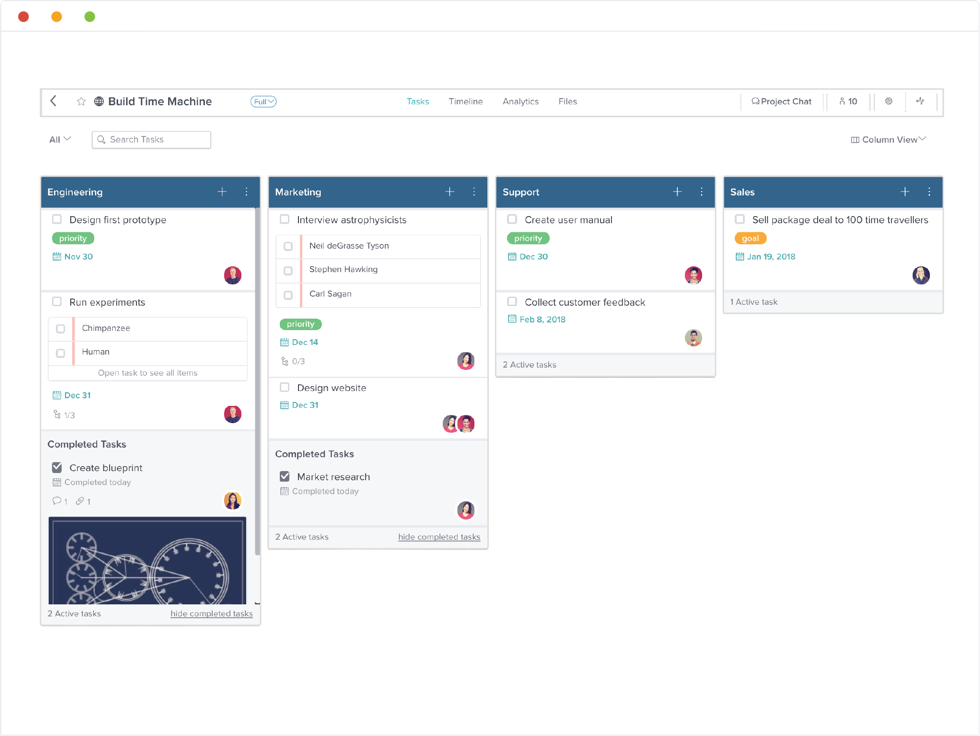This screenshot has height=736, width=980.
Task: Open the project activity feed icon
Action: (x=920, y=101)
